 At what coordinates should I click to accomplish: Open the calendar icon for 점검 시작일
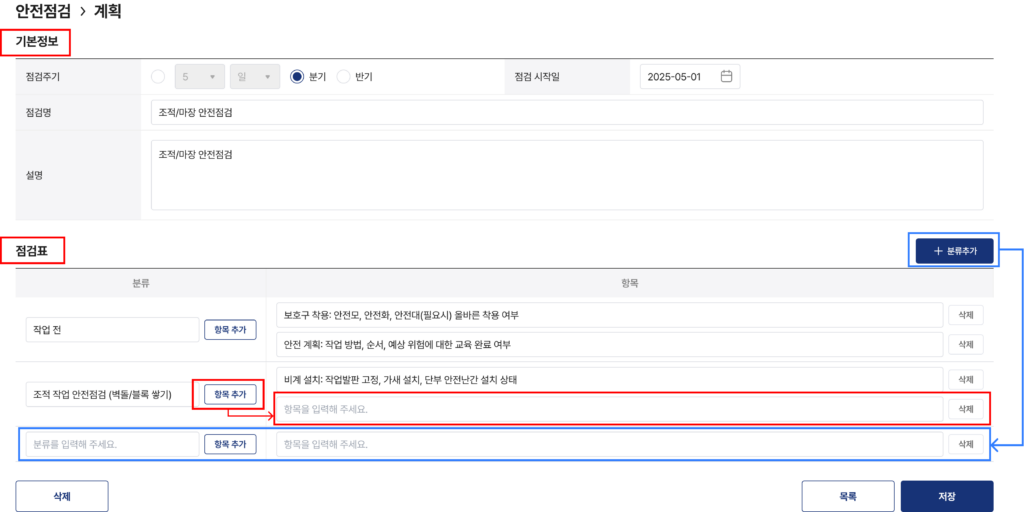(726, 76)
